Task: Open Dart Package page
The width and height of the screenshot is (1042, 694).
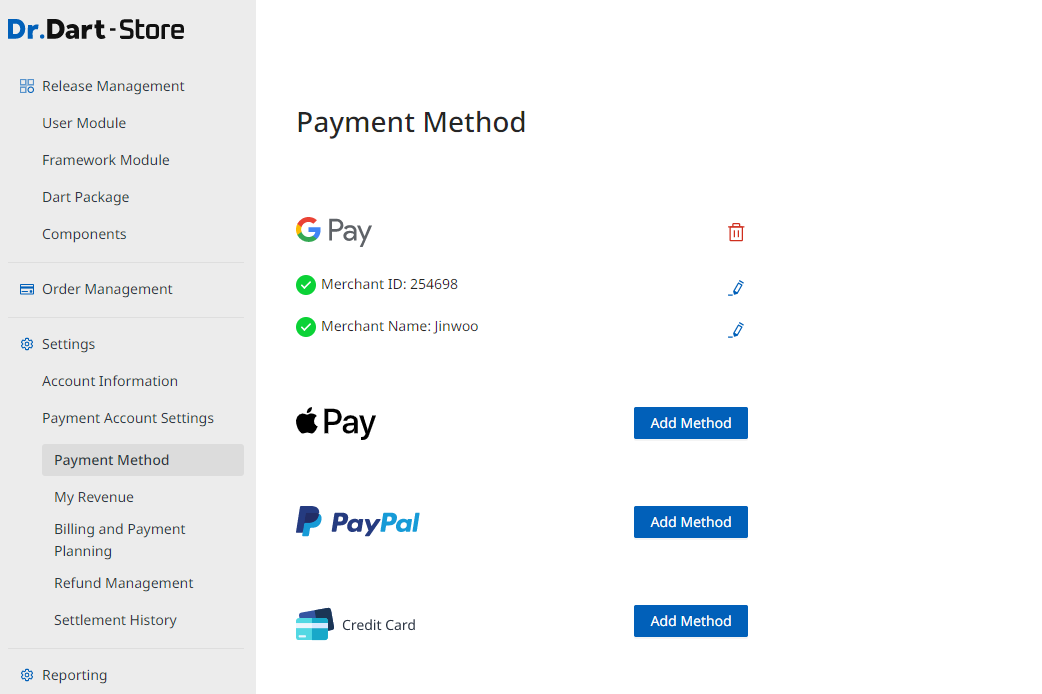Action: tap(86, 197)
